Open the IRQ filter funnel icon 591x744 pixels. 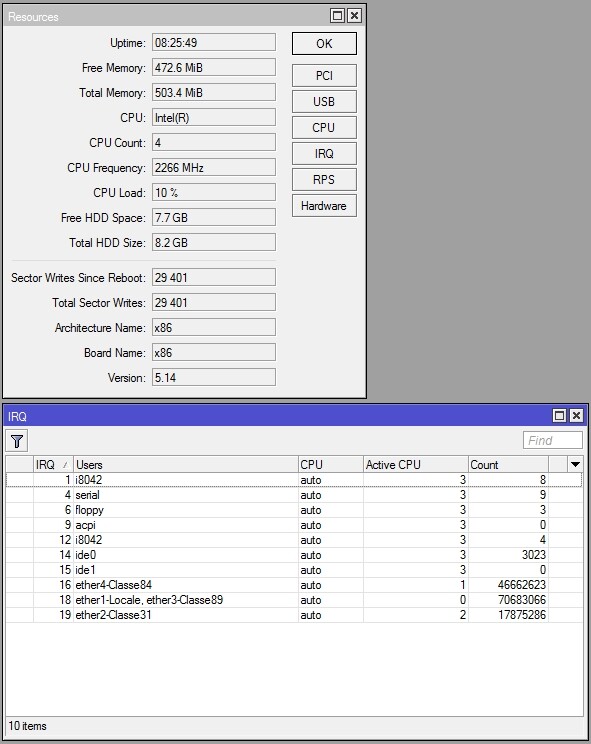point(17,441)
